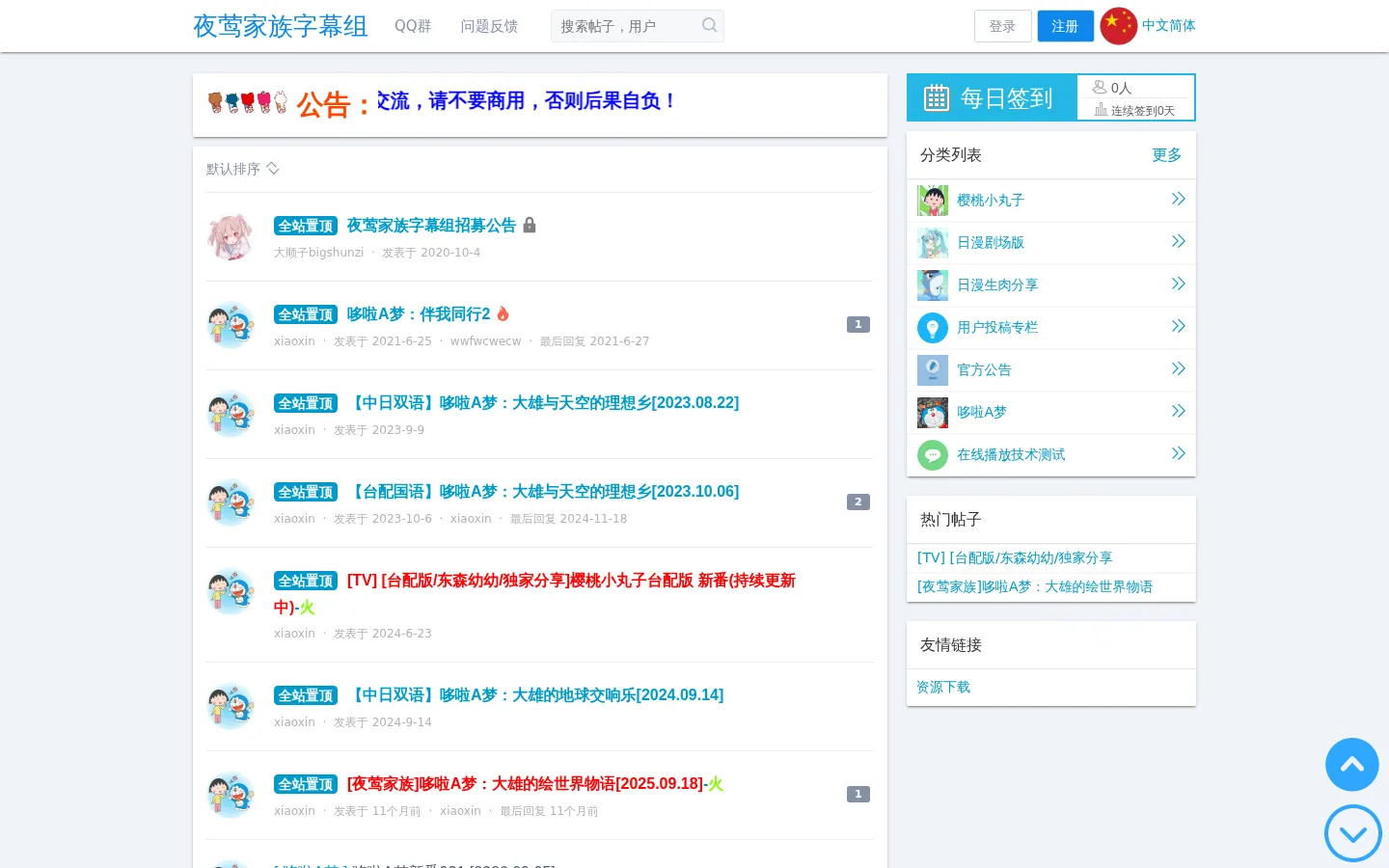Click the 每日签到 check-in button
Image resolution: width=1389 pixels, height=868 pixels.
point(992,97)
